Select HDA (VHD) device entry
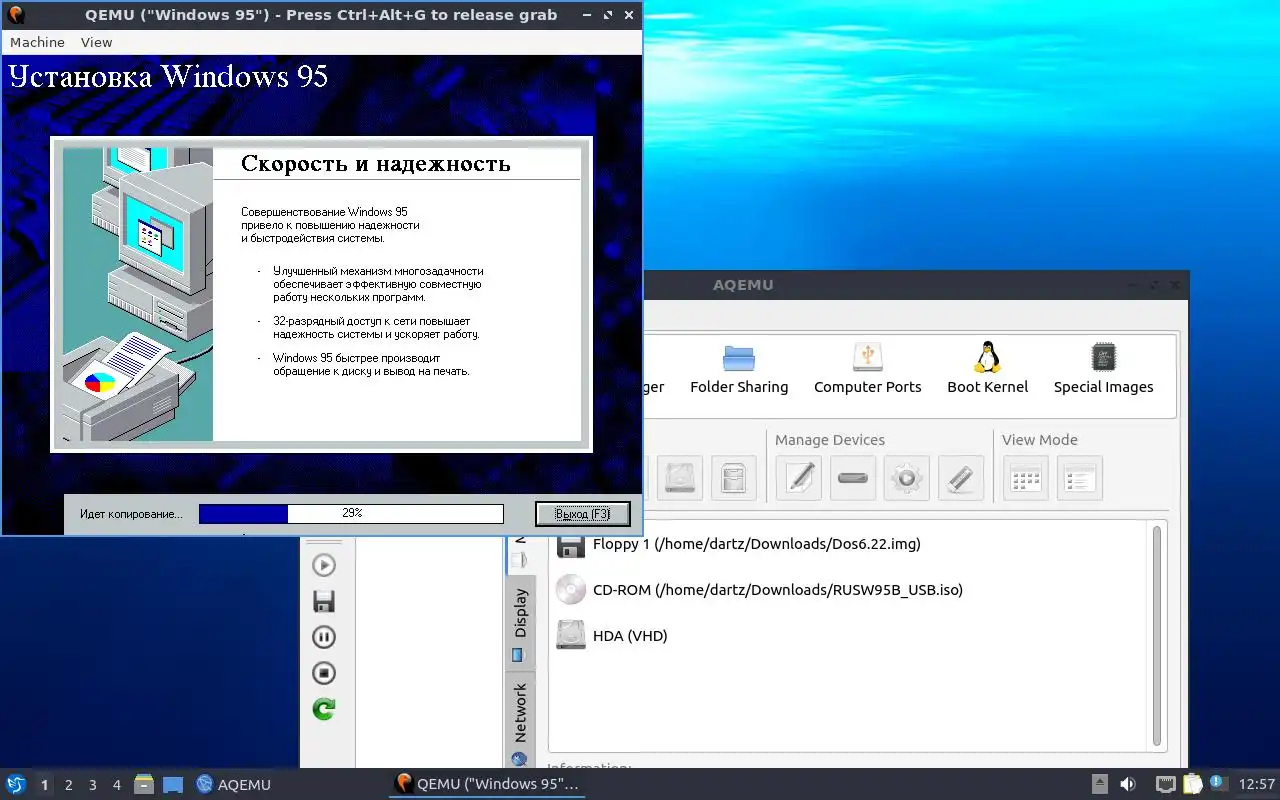 point(629,635)
